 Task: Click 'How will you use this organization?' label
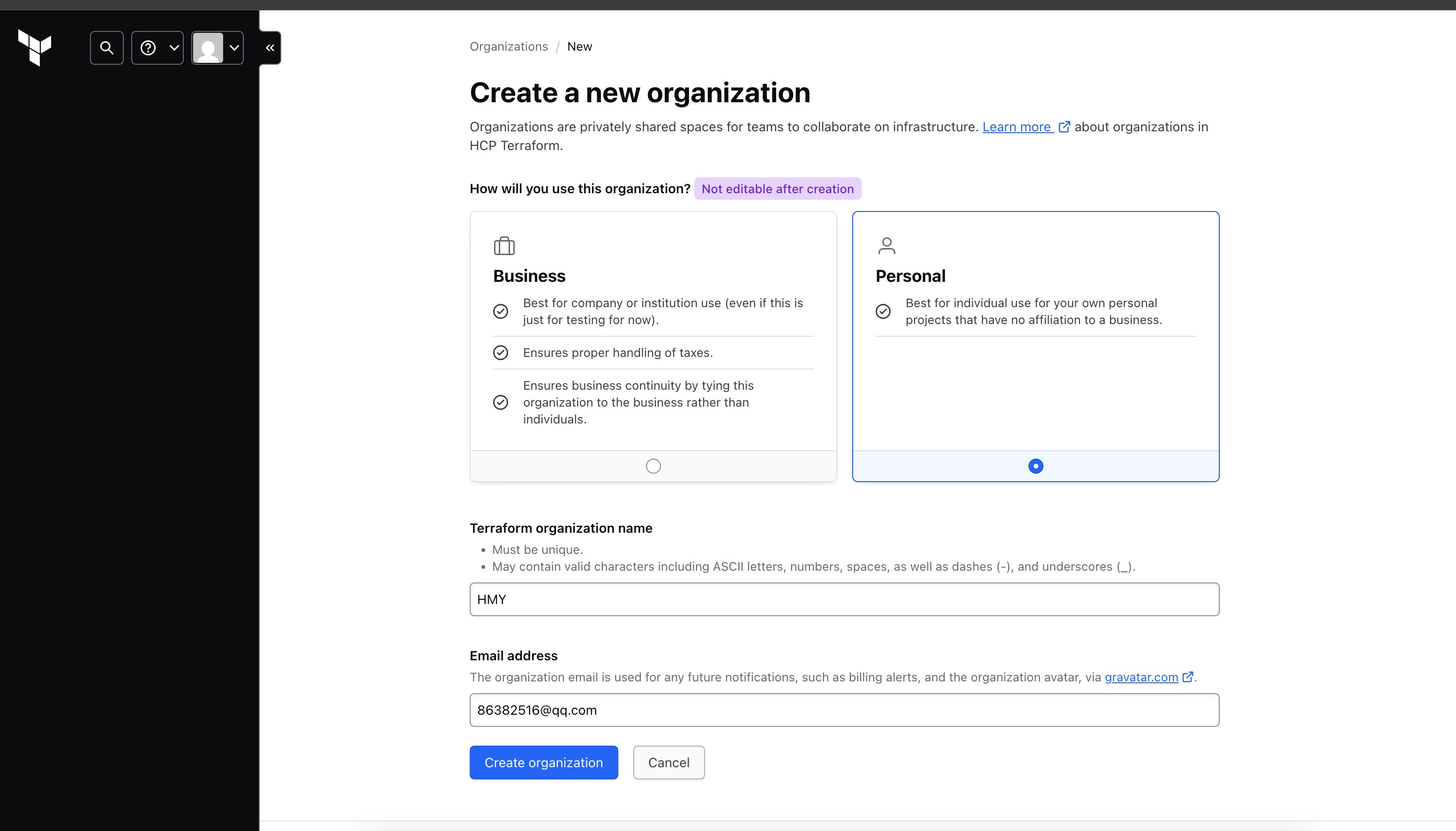tap(580, 189)
